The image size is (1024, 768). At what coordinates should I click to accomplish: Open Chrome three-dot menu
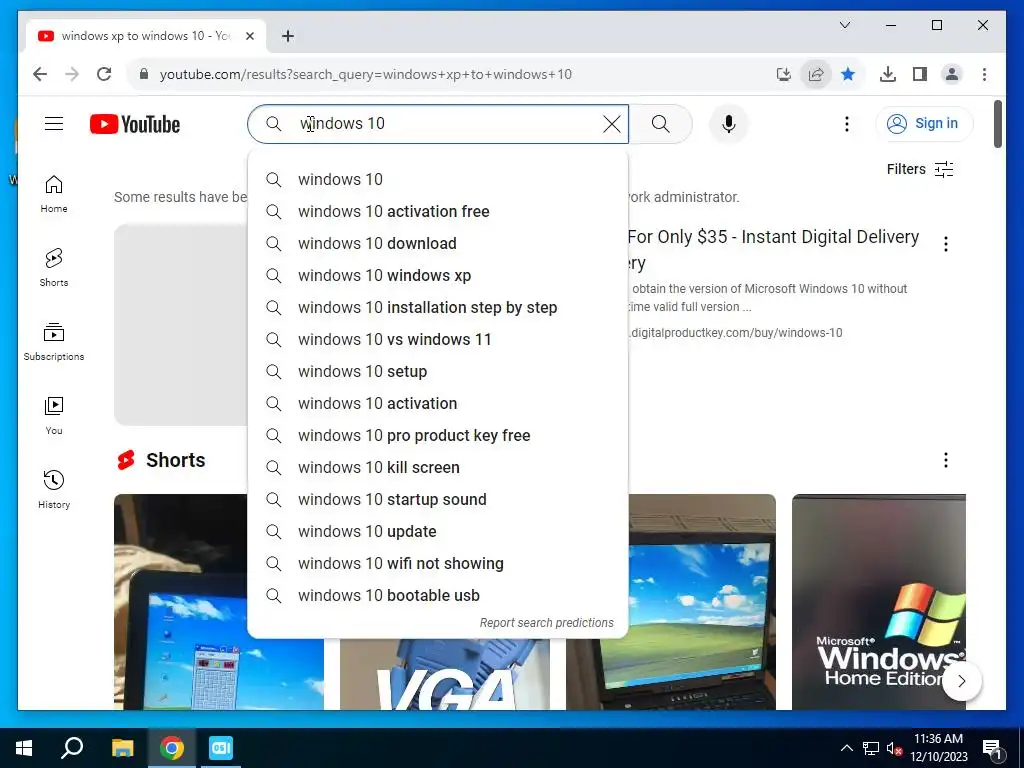[984, 74]
